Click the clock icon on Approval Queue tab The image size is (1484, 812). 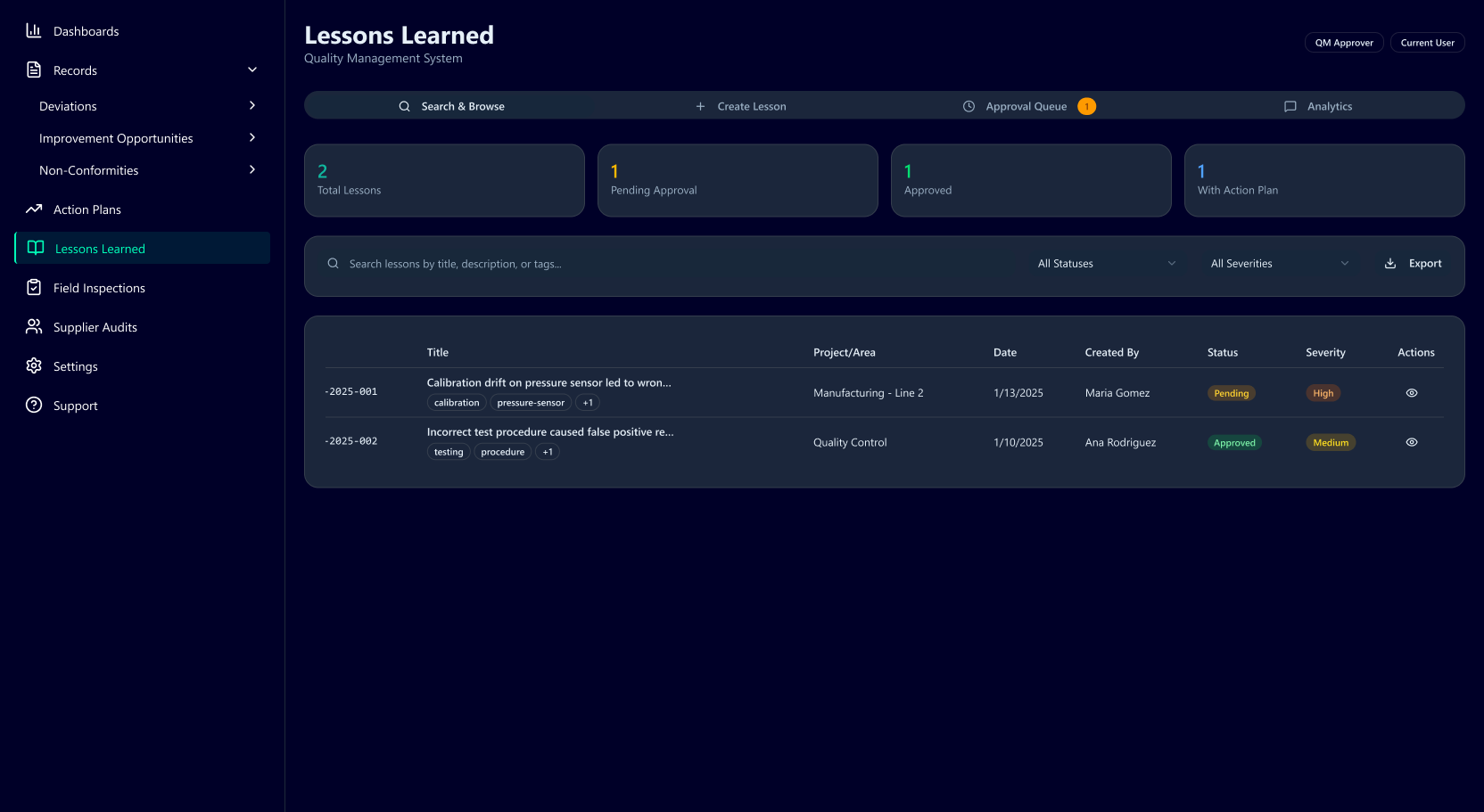point(969,106)
